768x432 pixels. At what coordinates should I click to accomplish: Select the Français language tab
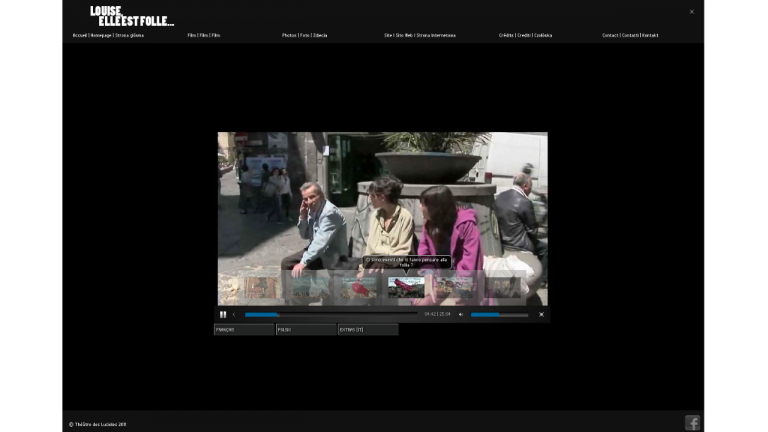click(244, 329)
